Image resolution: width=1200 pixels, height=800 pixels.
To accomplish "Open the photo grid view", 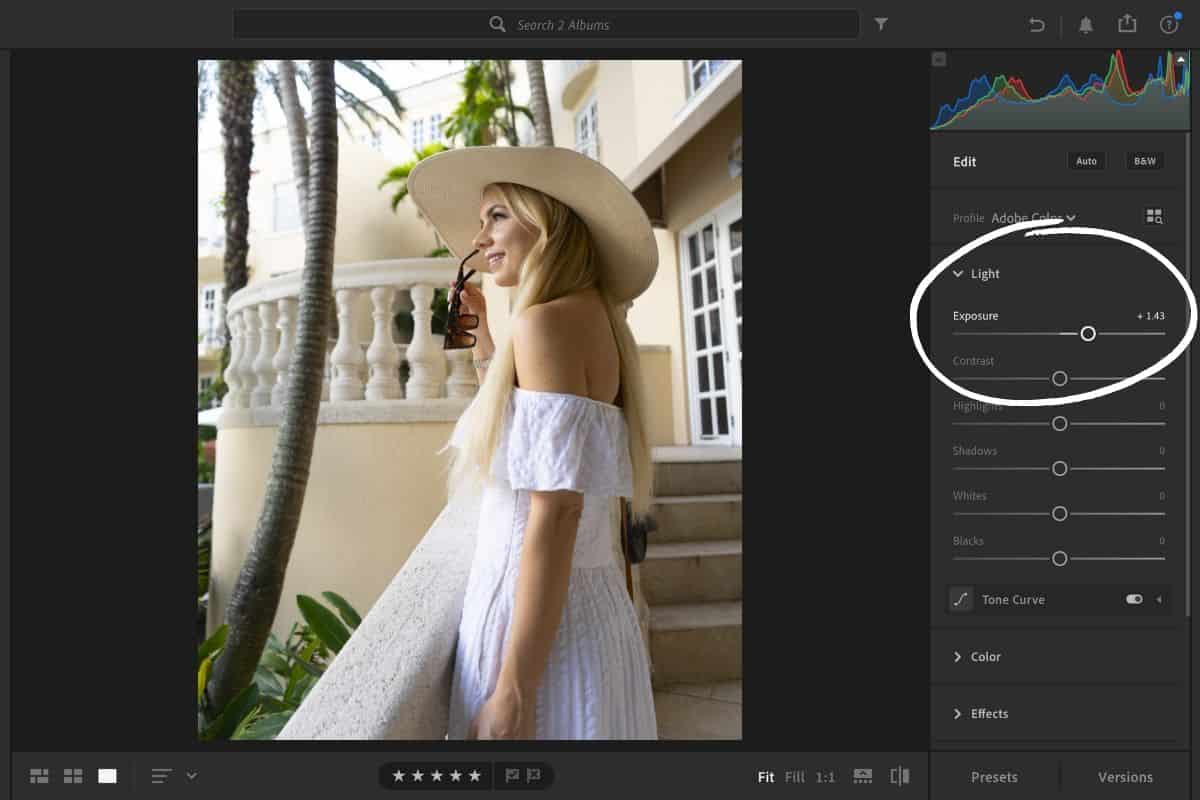I will [38, 775].
